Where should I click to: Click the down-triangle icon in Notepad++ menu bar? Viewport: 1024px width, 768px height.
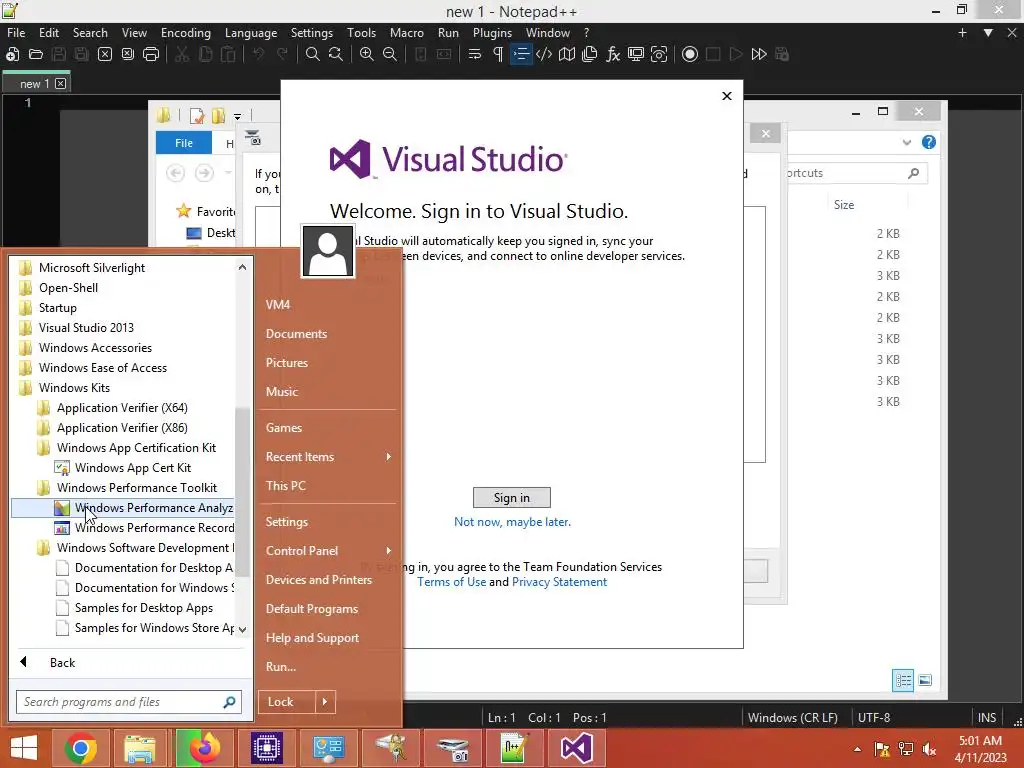pyautogui.click(x=988, y=33)
